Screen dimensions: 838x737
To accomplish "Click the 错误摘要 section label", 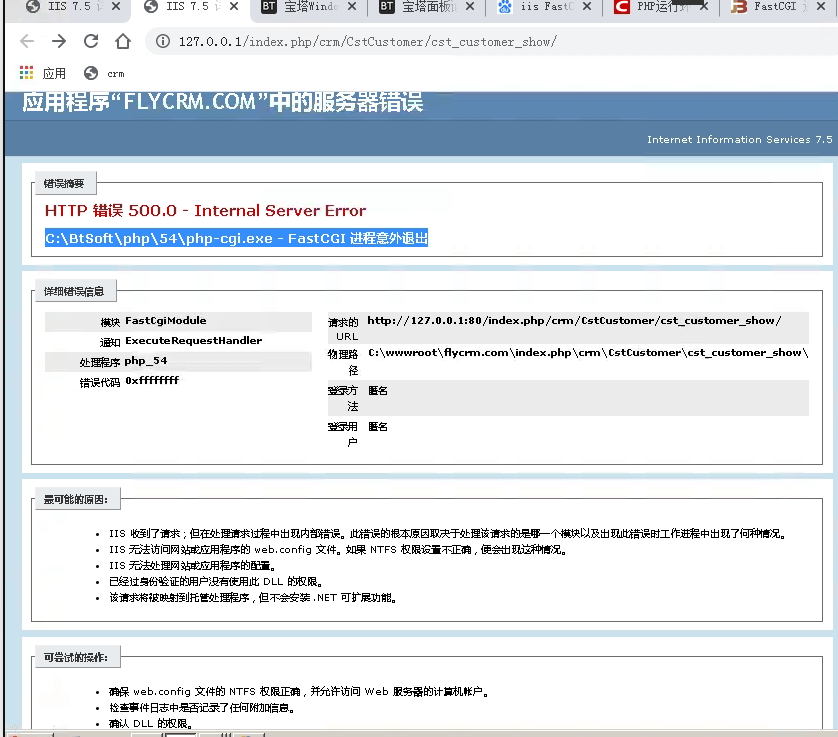I will click(x=64, y=183).
